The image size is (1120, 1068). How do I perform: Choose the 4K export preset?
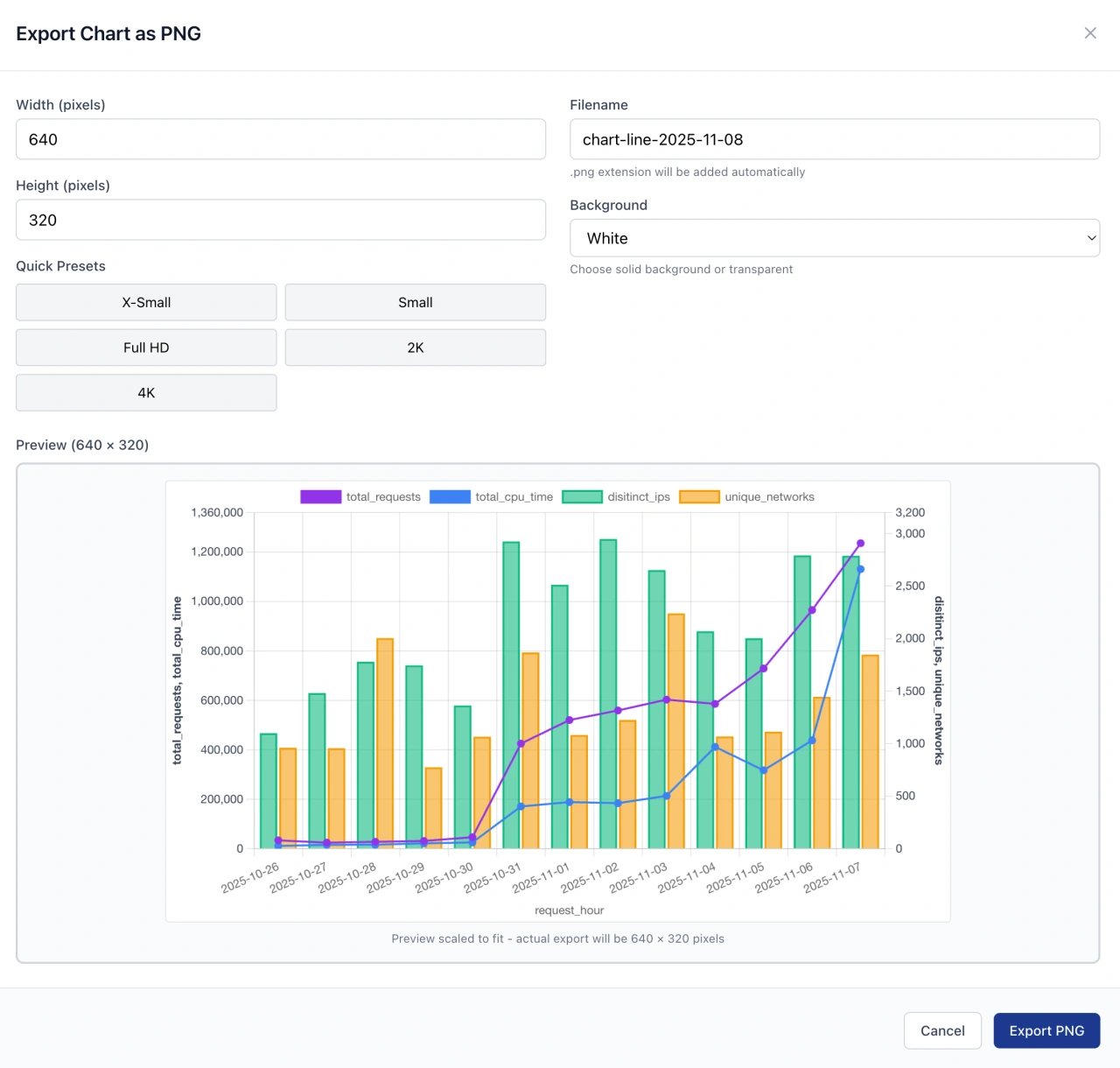tap(145, 392)
